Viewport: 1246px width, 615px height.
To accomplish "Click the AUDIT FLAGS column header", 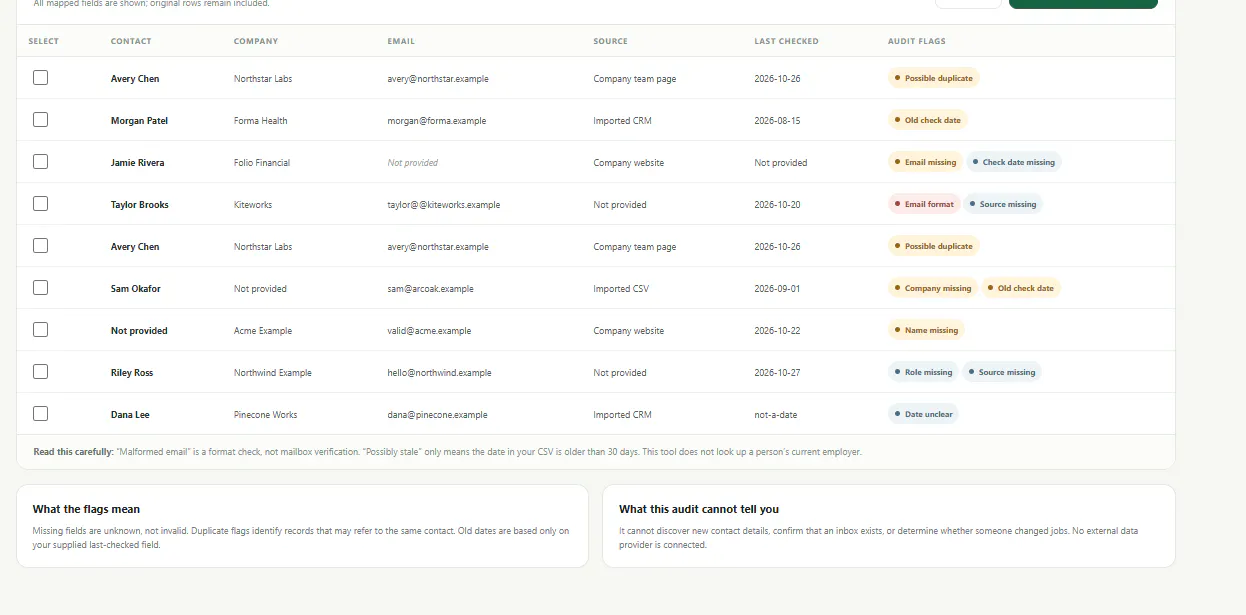I will tap(916, 41).
